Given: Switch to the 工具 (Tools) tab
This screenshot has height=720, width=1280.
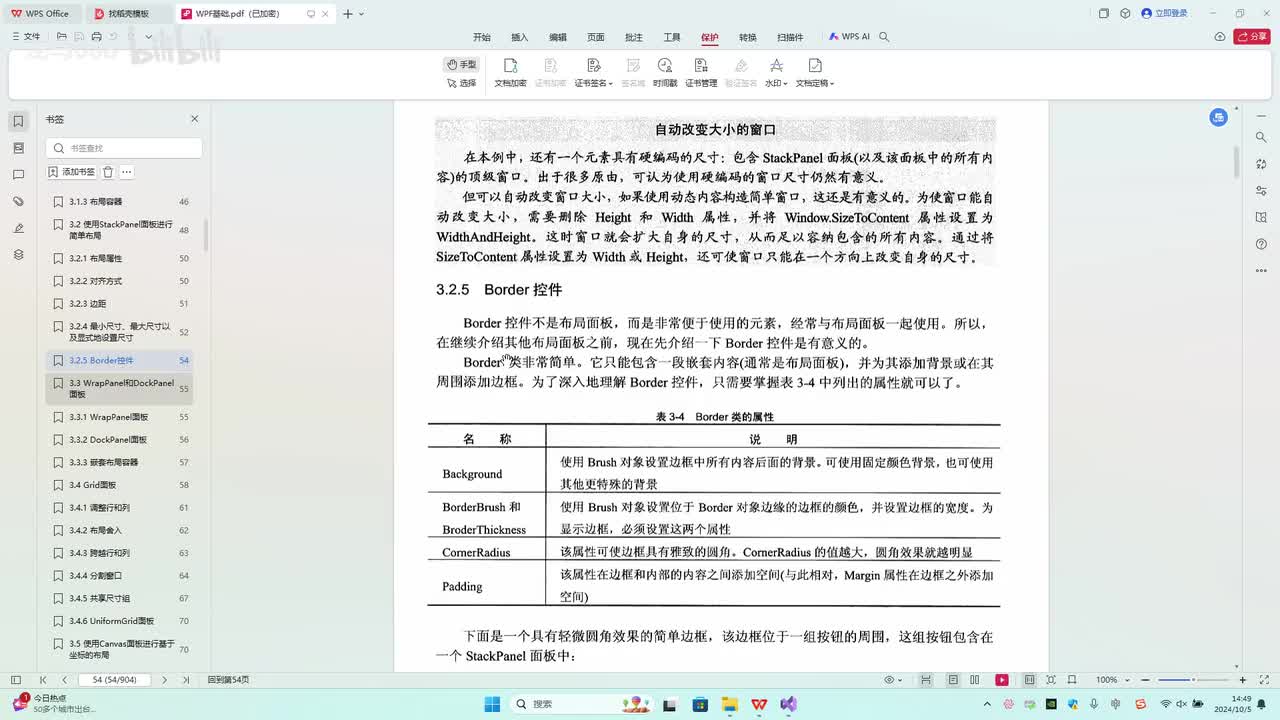Looking at the screenshot, I should (x=672, y=37).
